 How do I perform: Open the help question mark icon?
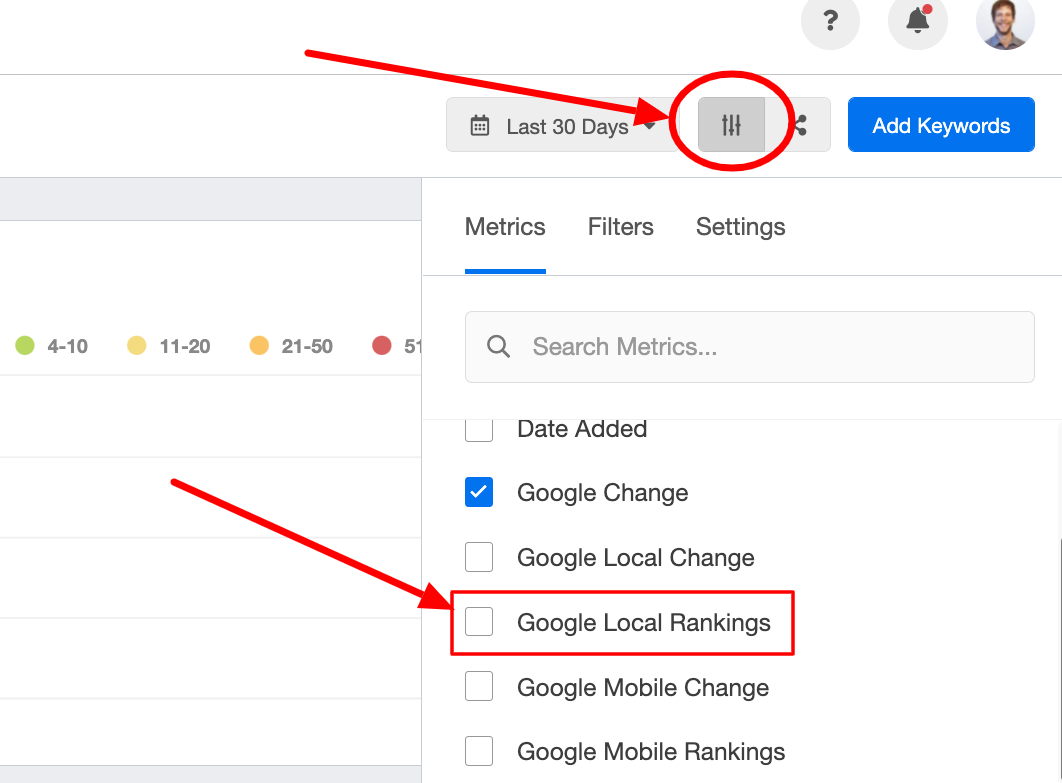[830, 22]
